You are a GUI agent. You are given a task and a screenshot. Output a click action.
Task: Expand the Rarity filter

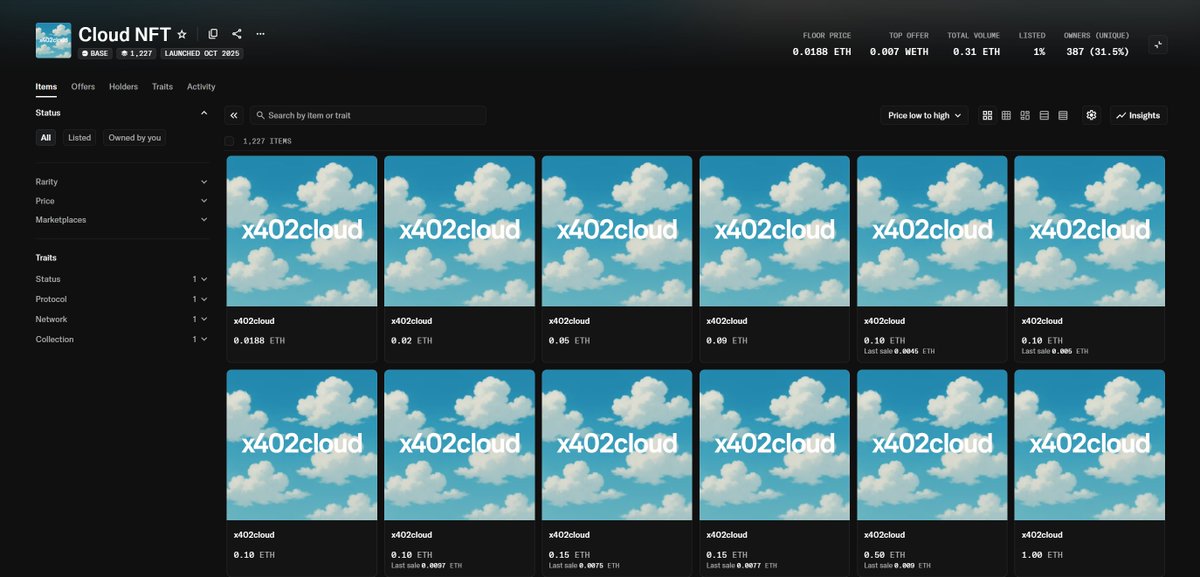[x=122, y=182]
